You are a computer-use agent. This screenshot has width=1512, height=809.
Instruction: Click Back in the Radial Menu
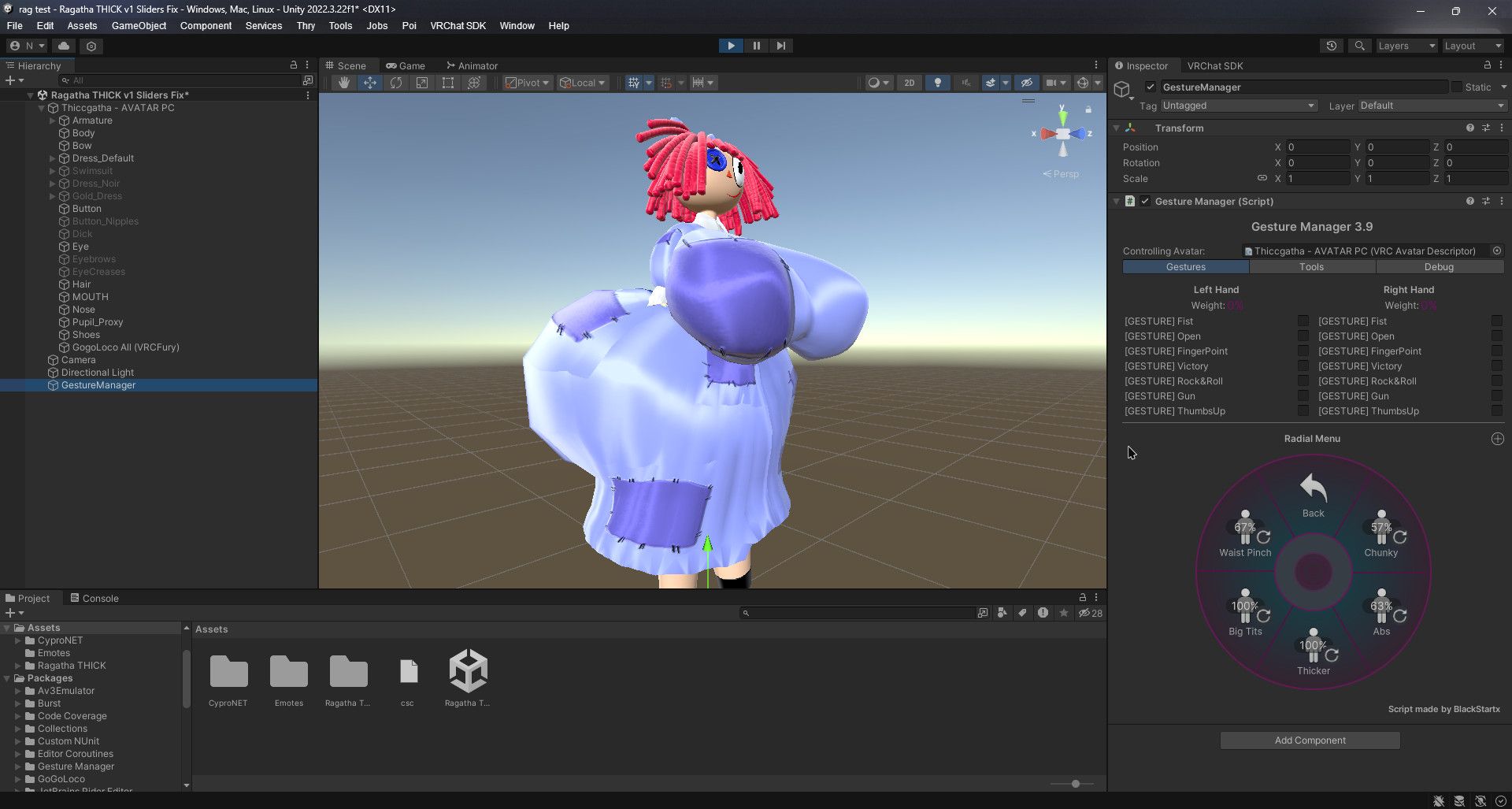click(x=1313, y=495)
